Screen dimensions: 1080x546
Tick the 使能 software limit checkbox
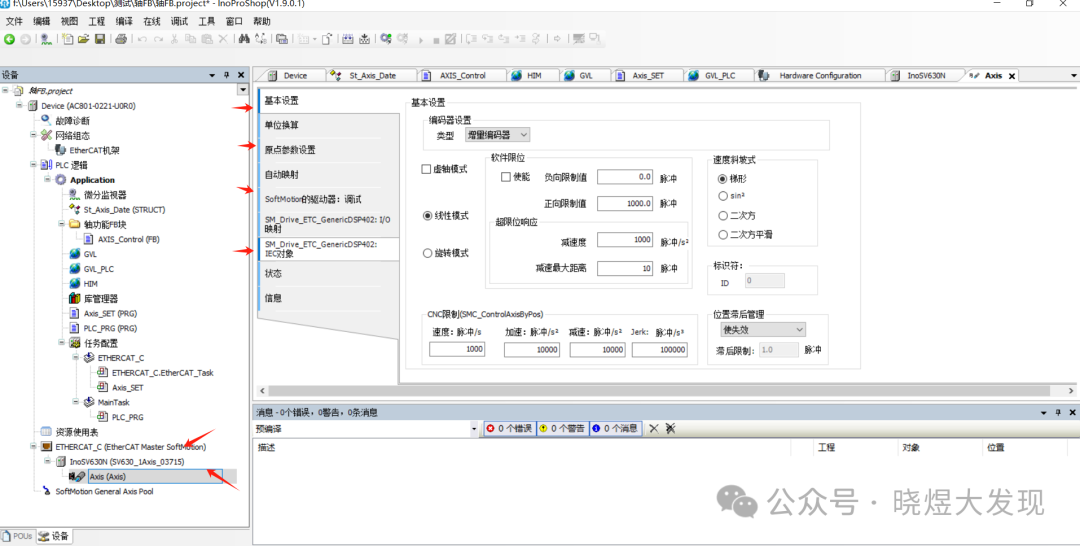[x=506, y=177]
